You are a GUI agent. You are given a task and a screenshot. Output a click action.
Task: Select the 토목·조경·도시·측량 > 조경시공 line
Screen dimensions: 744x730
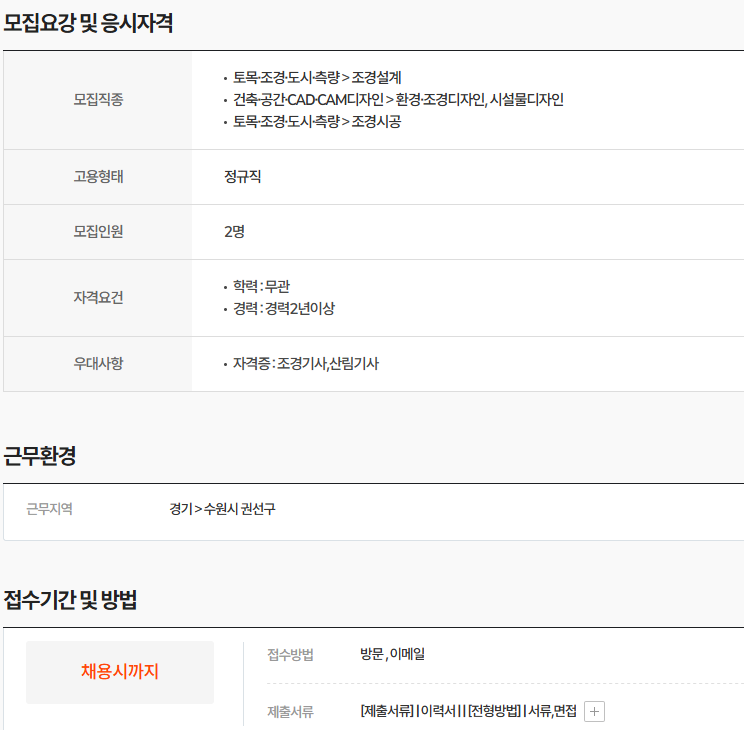(317, 122)
